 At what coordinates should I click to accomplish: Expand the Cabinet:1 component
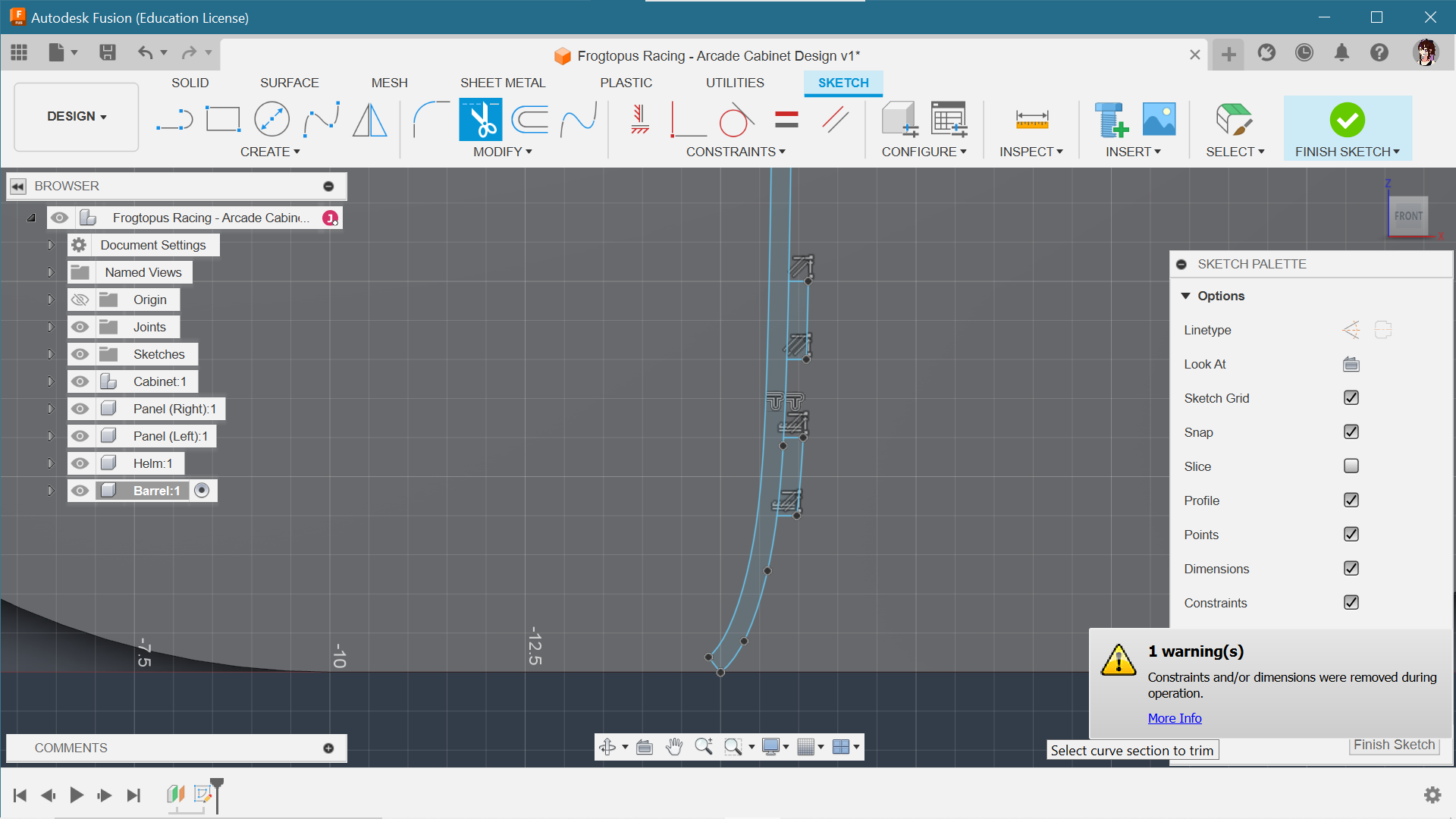(51, 381)
